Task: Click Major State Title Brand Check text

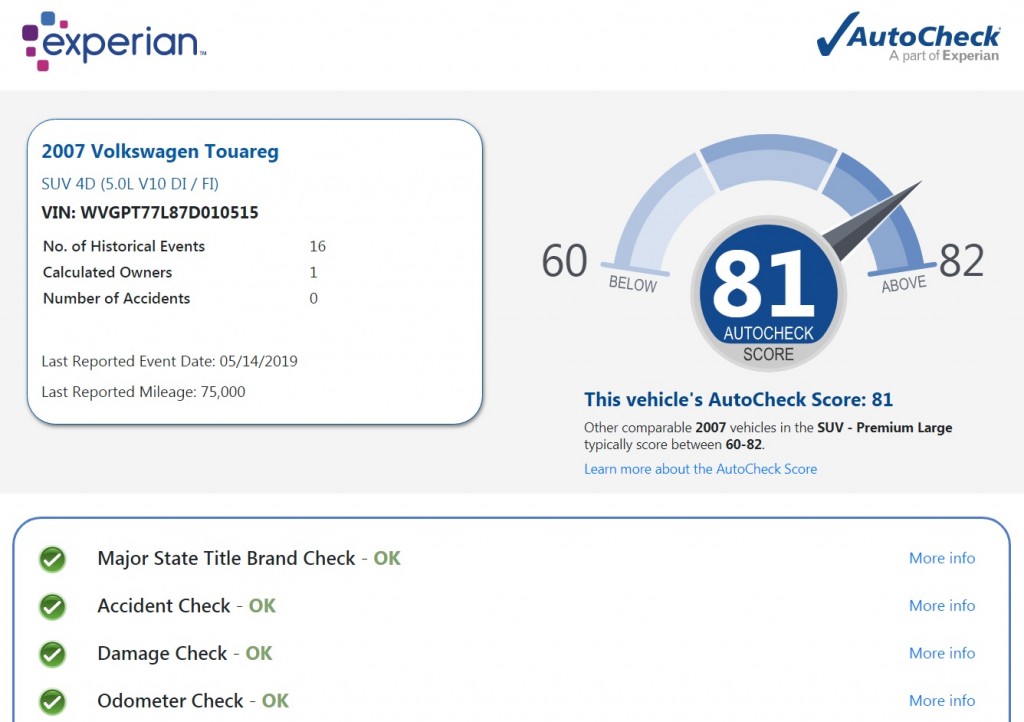Action: pos(226,558)
